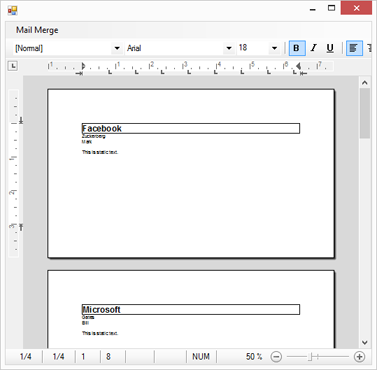This screenshot has width=377, height=370.
Task: Click static text line under Facebook
Action: (x=100, y=152)
